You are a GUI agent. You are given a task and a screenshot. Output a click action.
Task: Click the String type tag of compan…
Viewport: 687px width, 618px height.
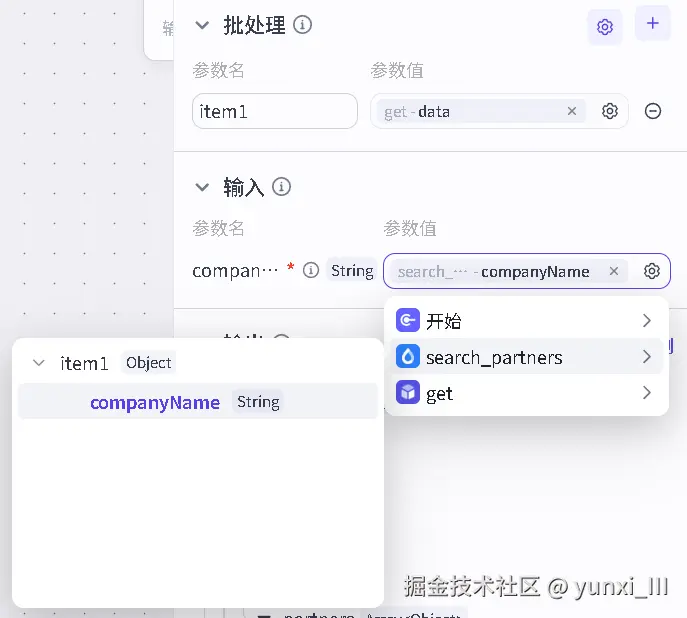point(352,270)
